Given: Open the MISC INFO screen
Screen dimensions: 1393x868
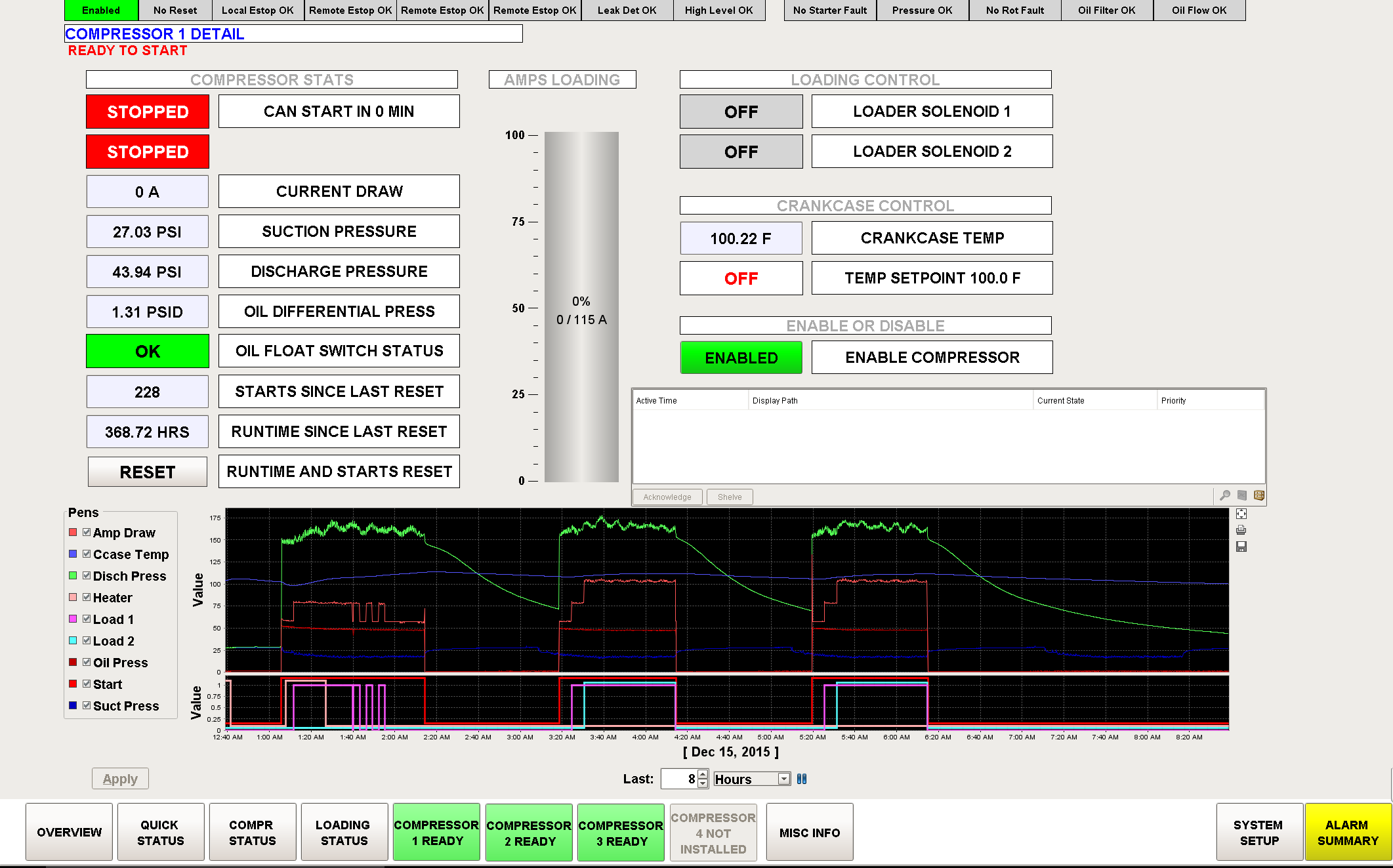Looking at the screenshot, I should point(810,832).
